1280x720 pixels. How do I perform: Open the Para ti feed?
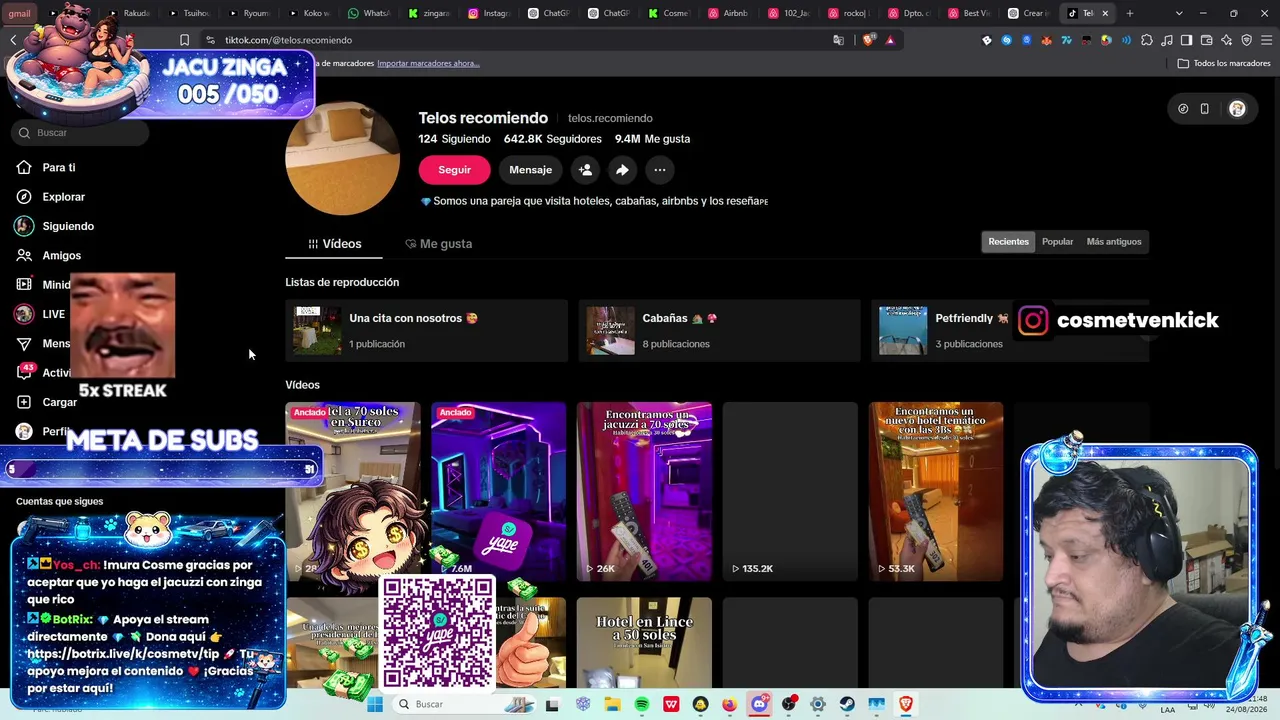(58, 167)
